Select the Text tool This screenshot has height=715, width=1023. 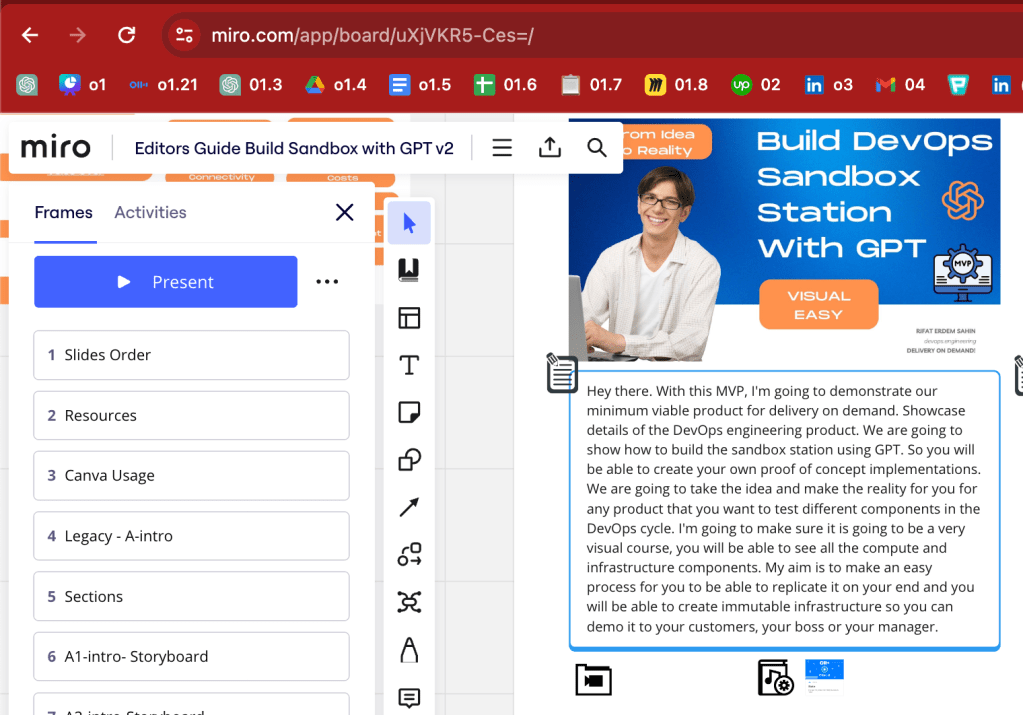[x=409, y=365]
